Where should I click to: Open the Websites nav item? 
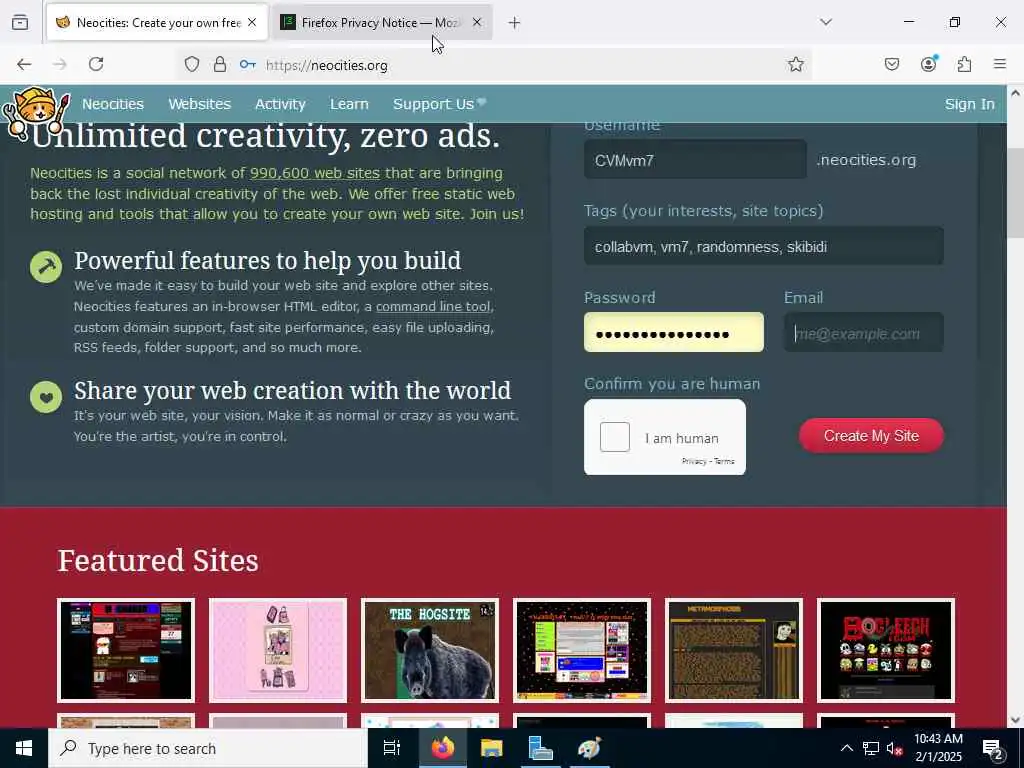coord(200,104)
